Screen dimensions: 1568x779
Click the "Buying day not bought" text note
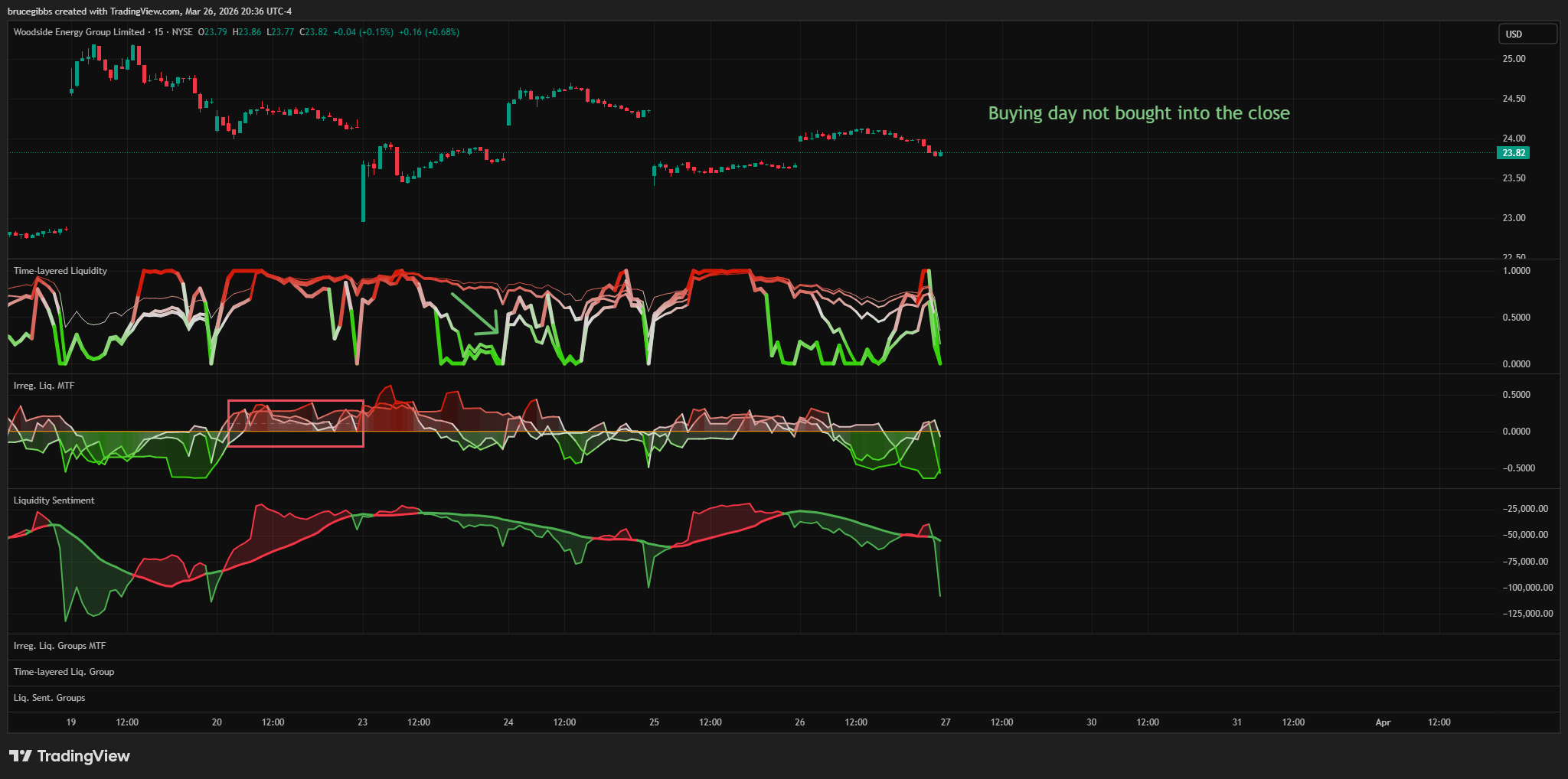pos(1138,113)
